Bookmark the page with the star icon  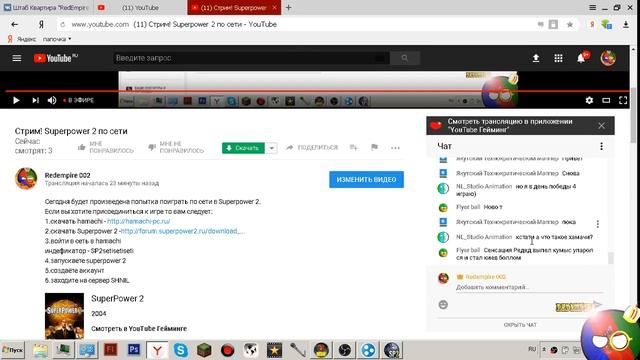[x=570, y=24]
